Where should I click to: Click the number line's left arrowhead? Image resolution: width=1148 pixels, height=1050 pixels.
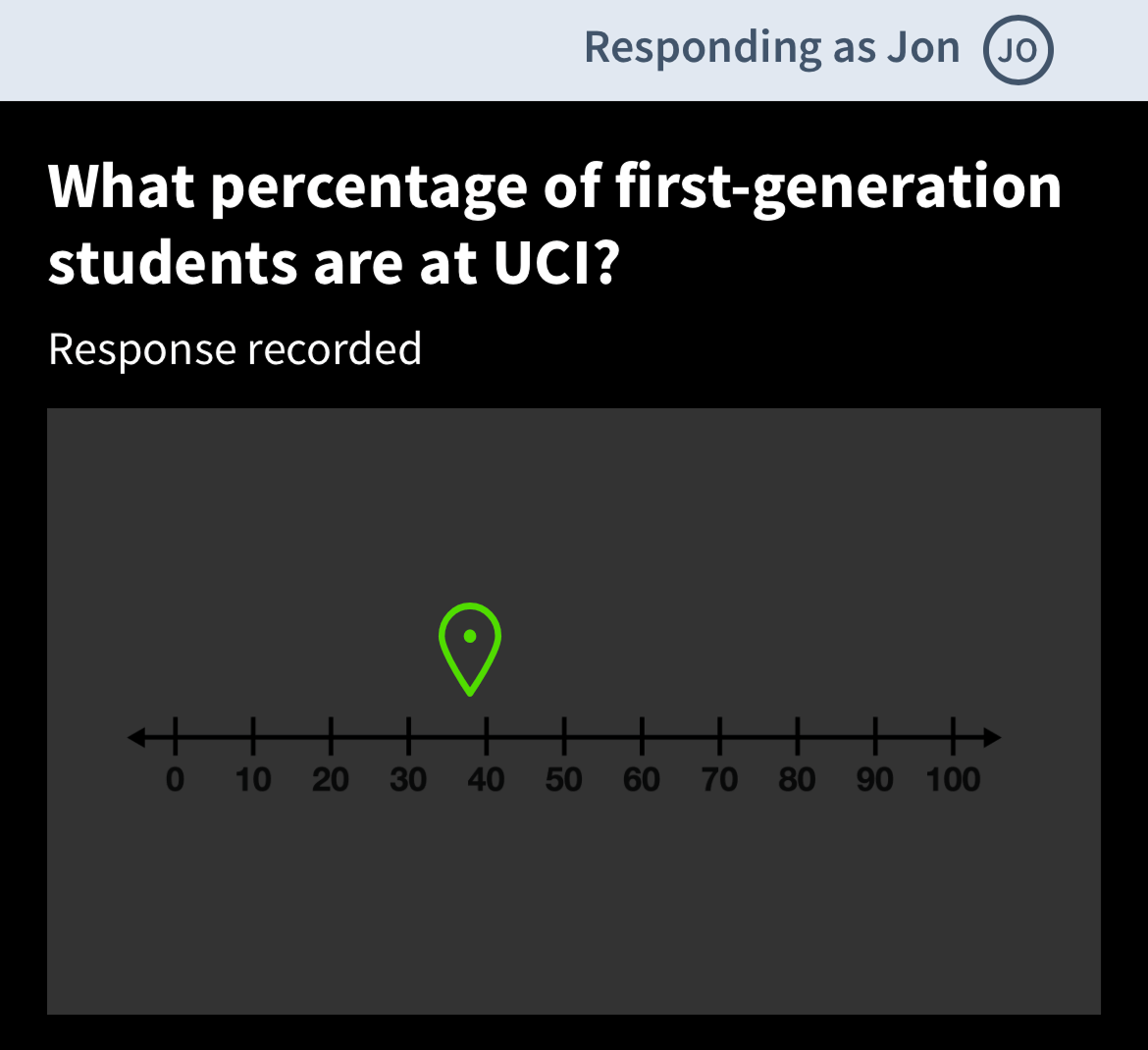(137, 737)
